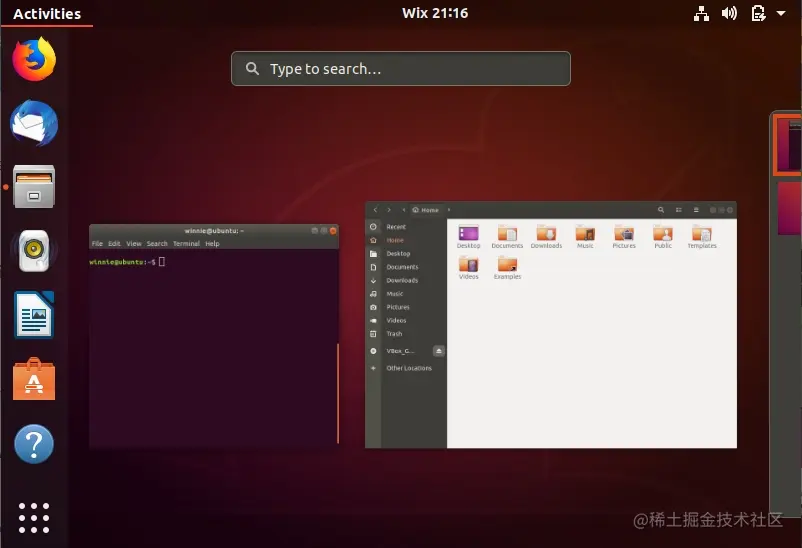Viewport: 802px width, 548px height.
Task: Open LibreOffice Writer from the dock
Action: 34,315
